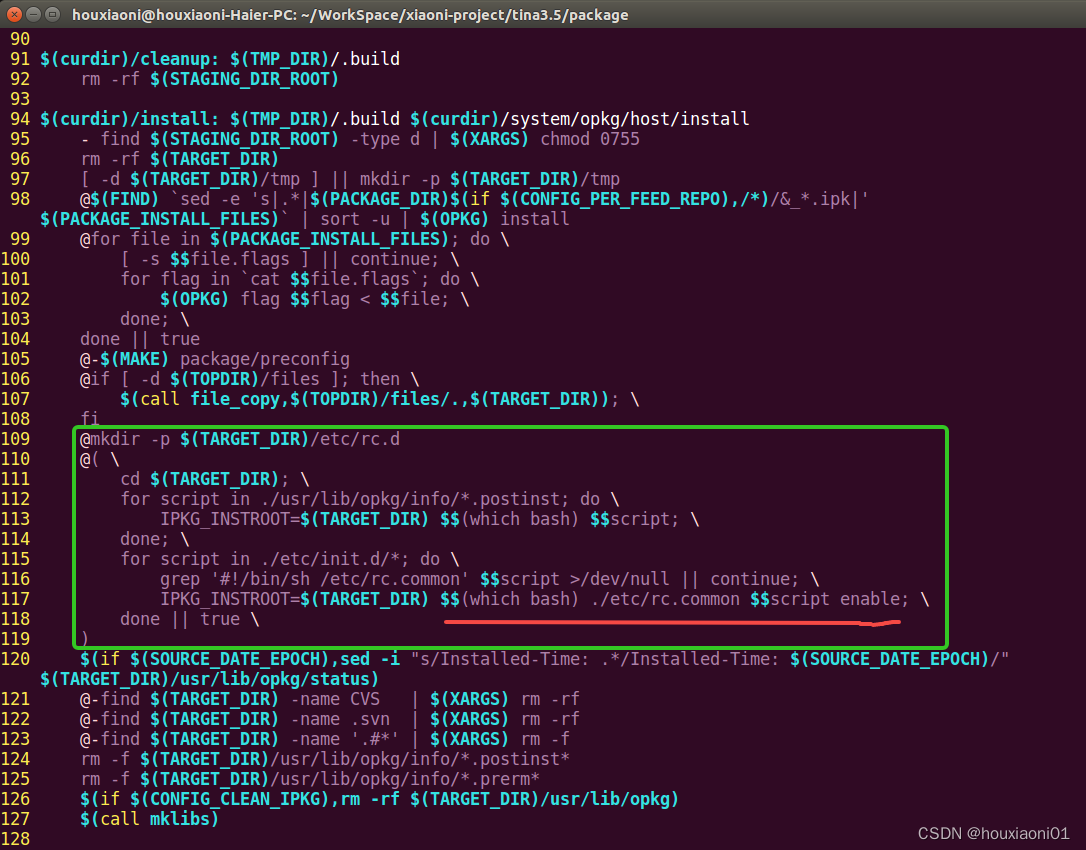Click 'package/preconfig' on line 105
The width and height of the screenshot is (1086, 850).
[x=265, y=360]
